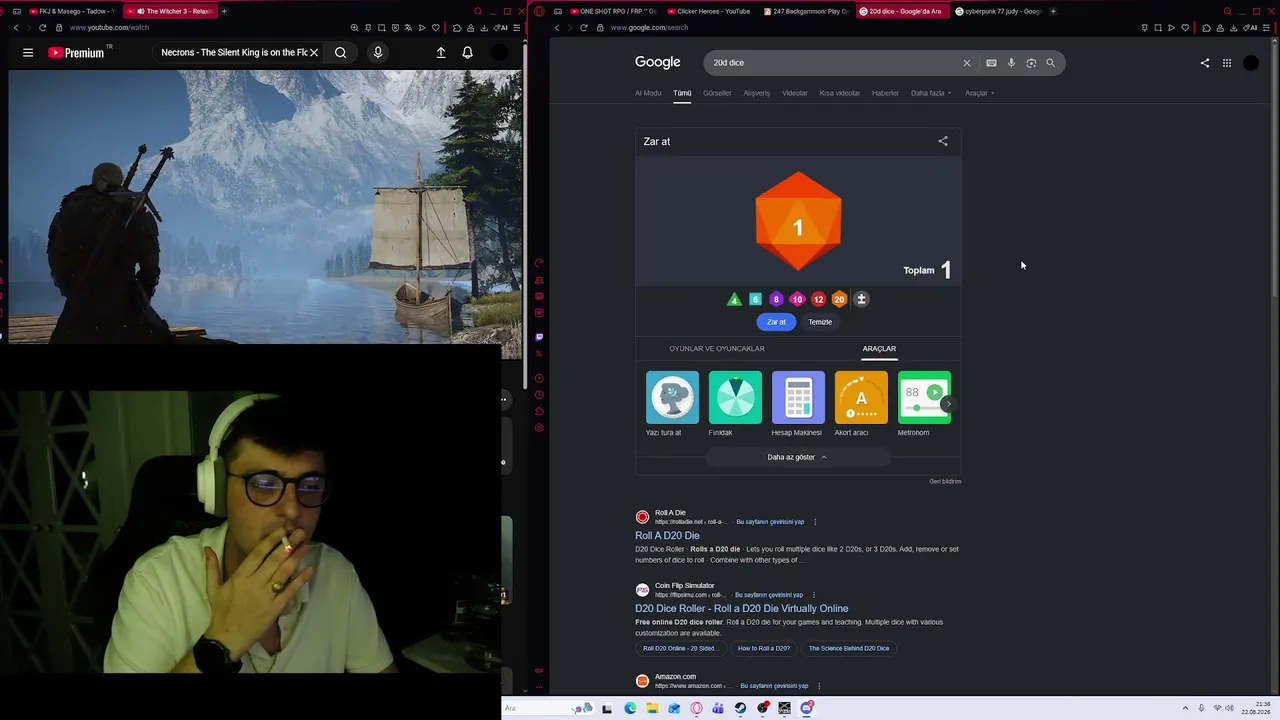Expand the Araçlar search tools dropdown
The height and width of the screenshot is (720, 1280).
(x=979, y=93)
